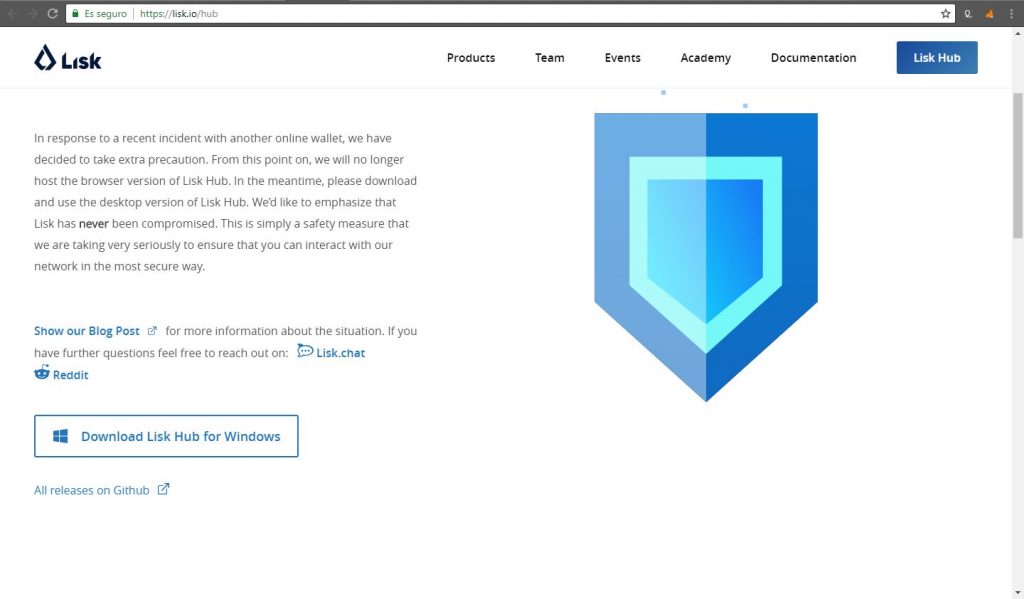Click the Lisk logo
Viewport: 1024px width, 599px height.
(x=67, y=58)
